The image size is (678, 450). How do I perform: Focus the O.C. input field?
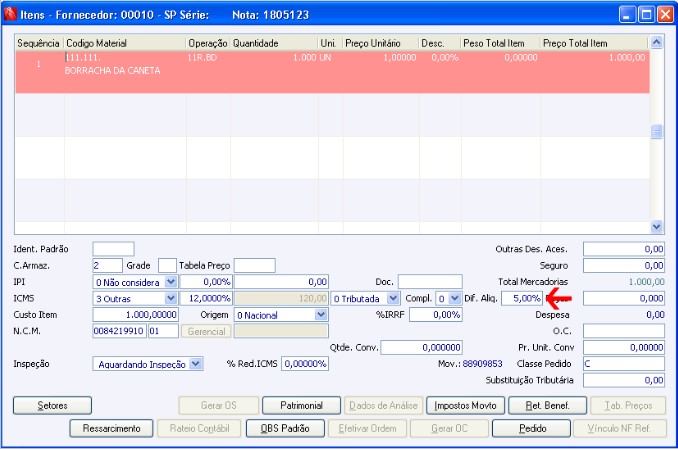pos(624,331)
